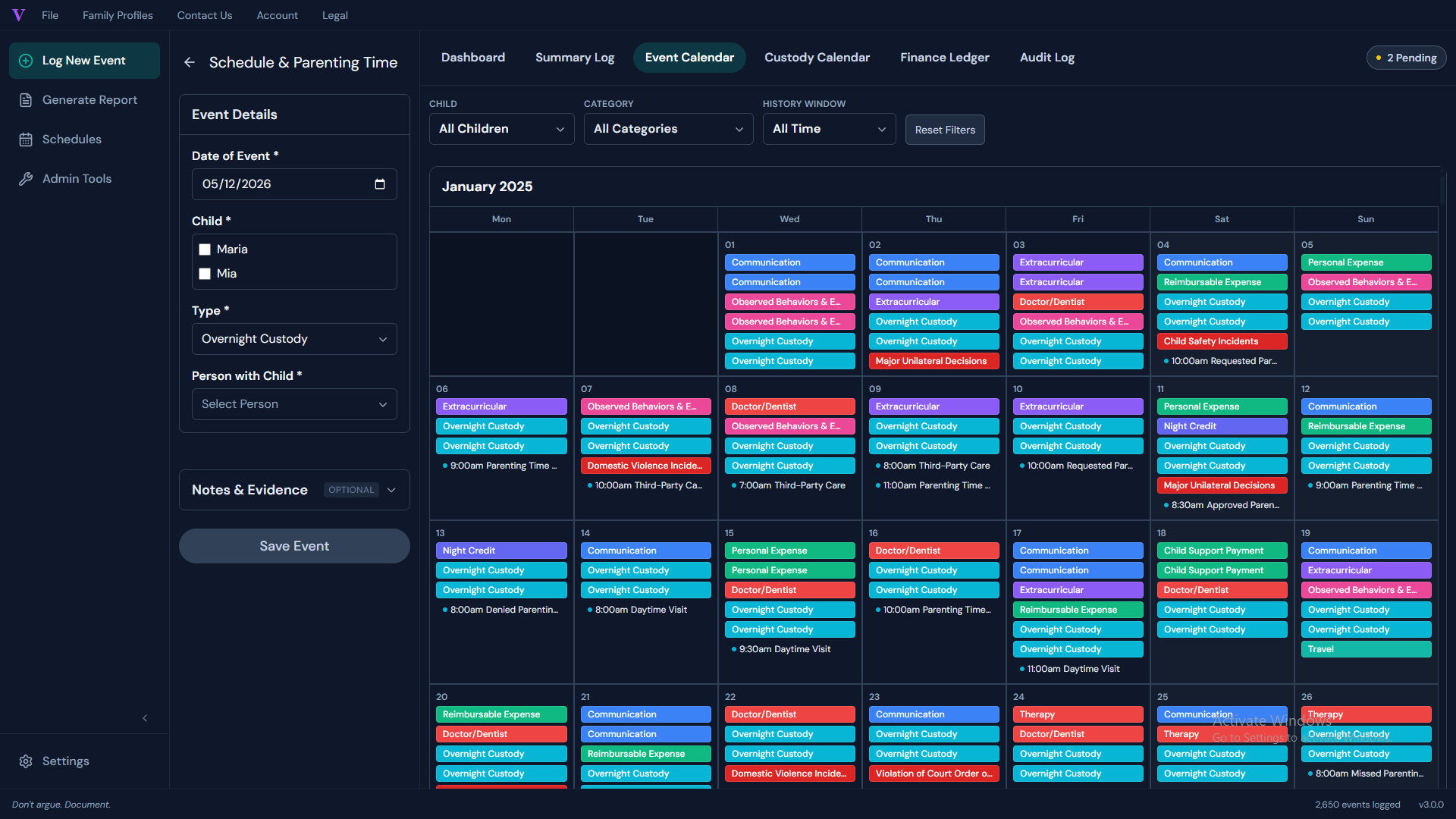The height and width of the screenshot is (819, 1456).
Task: Open the Reimbursable Expense event on Jan 20
Action: [x=501, y=714]
